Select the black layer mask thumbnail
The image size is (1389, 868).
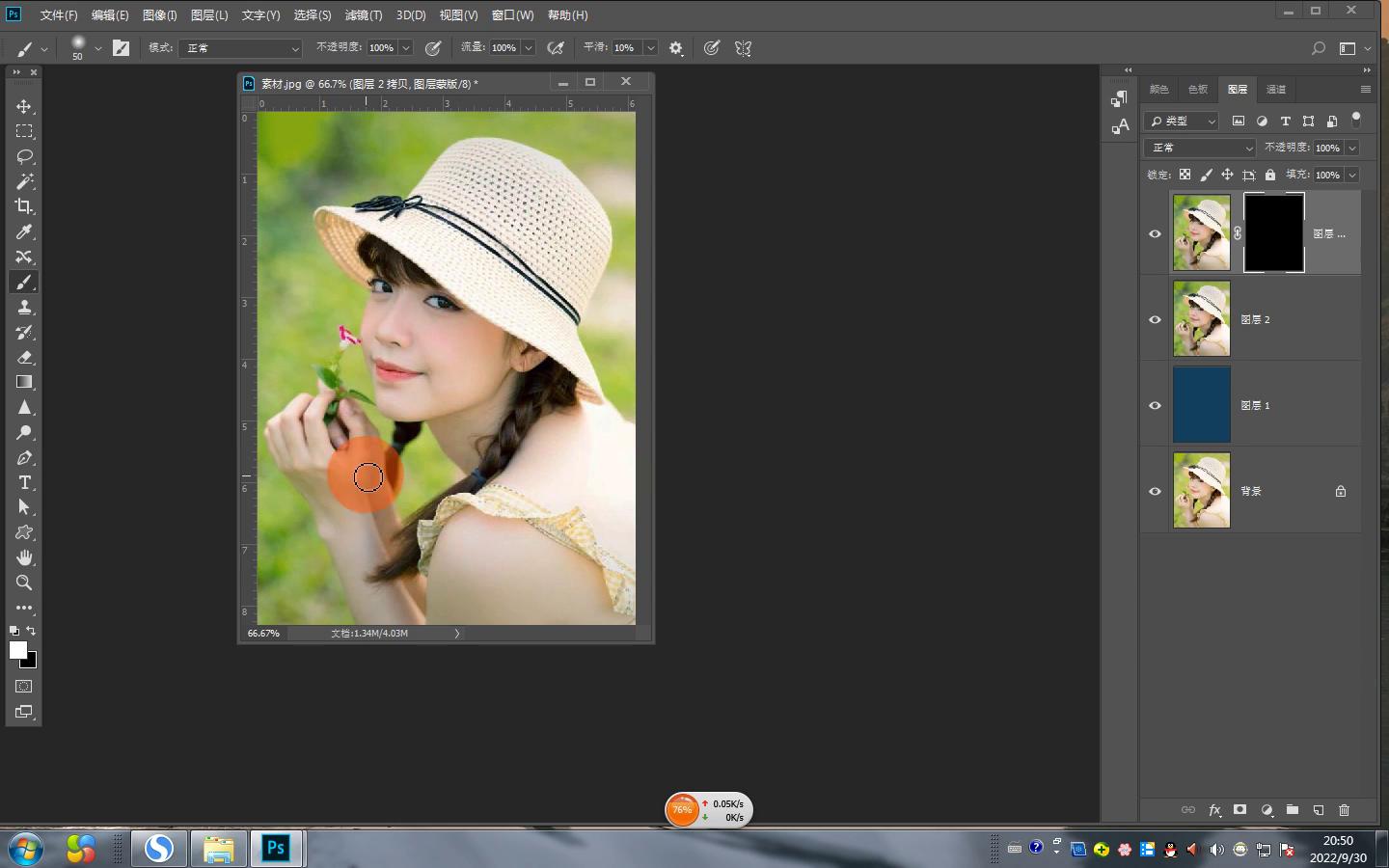tap(1273, 232)
